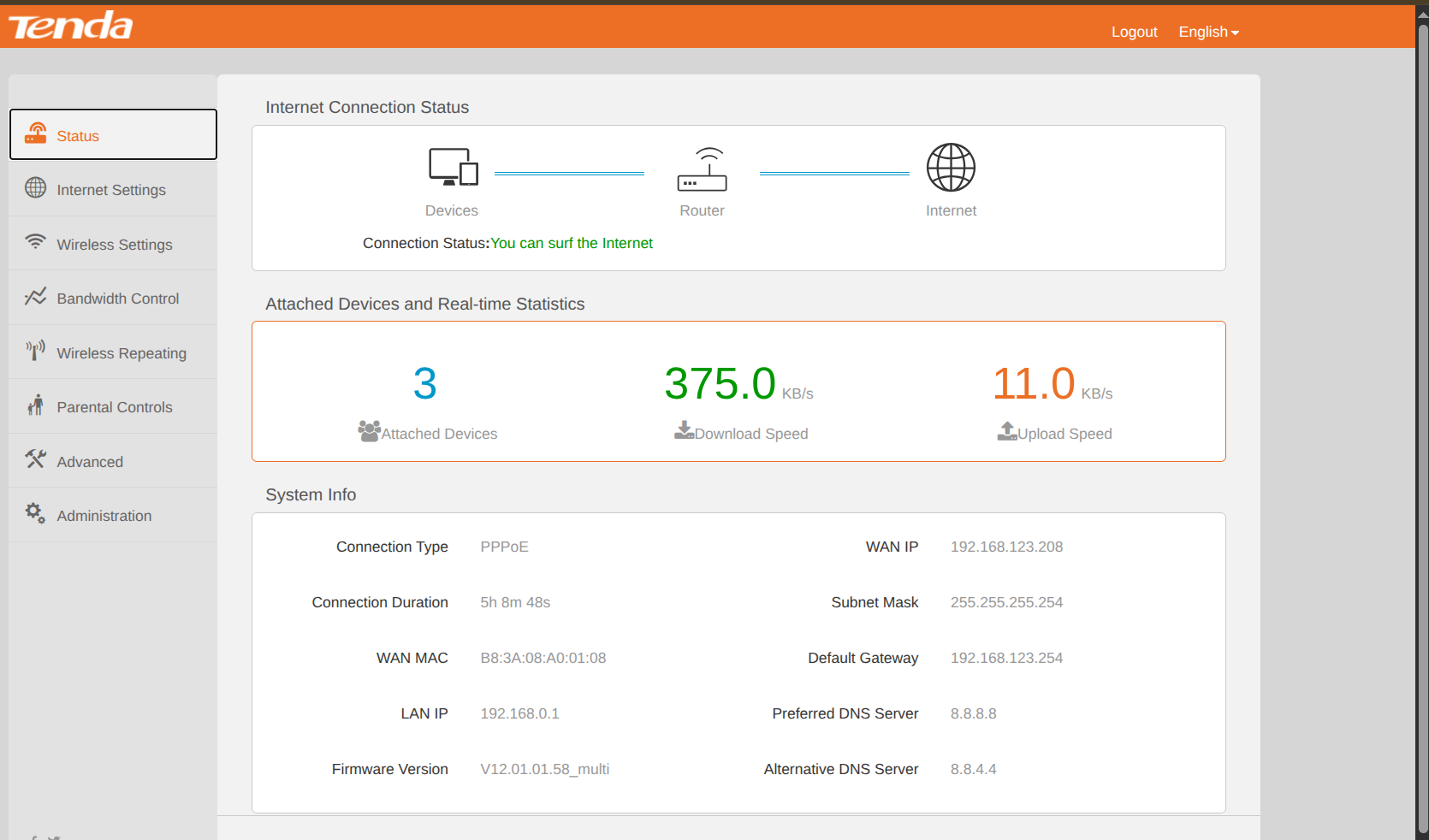Click the Status router icon in sidebar

(36, 133)
